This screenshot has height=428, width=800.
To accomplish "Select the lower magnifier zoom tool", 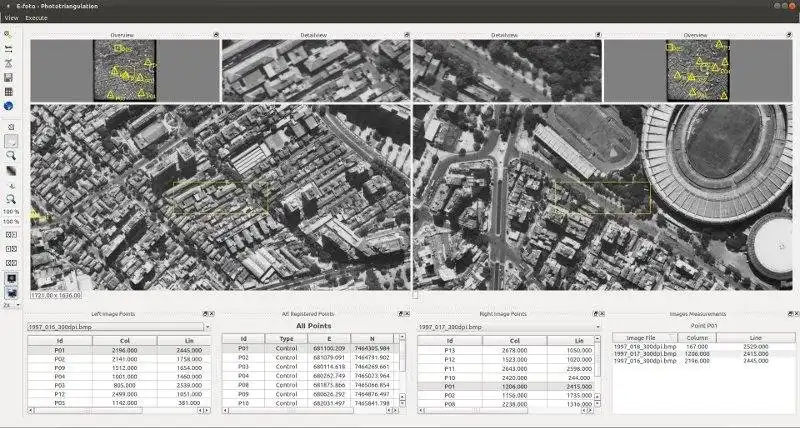I will tap(11, 199).
